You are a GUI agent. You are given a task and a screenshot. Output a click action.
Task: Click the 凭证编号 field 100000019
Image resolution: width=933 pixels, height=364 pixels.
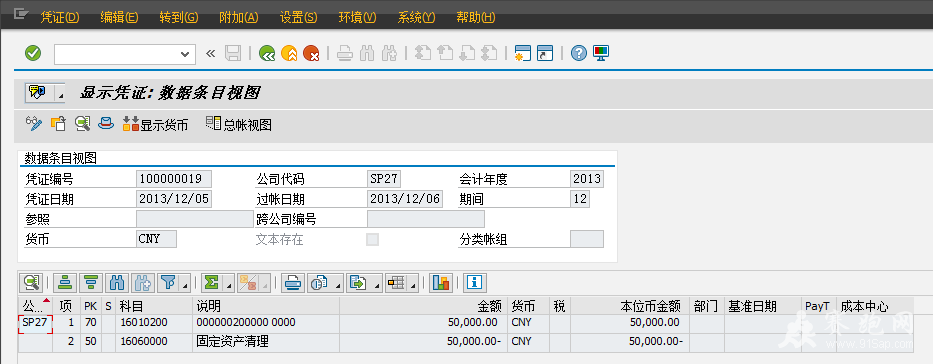(174, 178)
